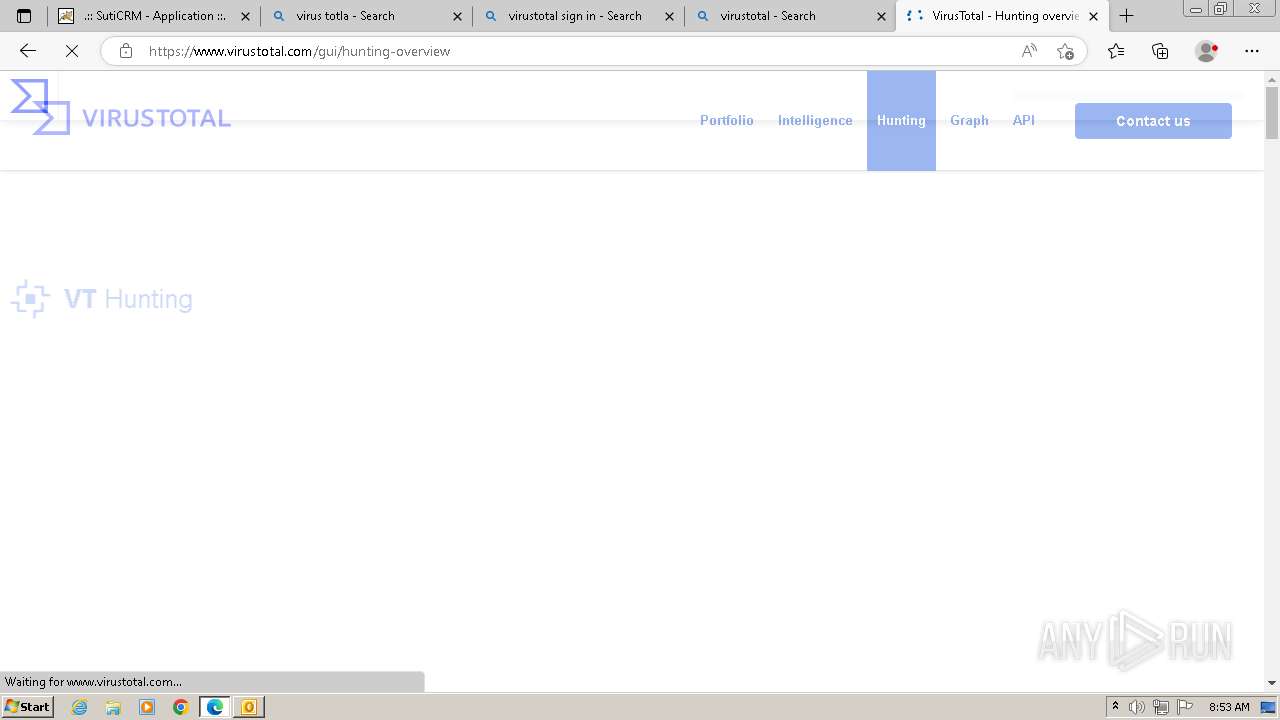Open the Graph menu
The image size is (1280, 720).
coord(969,120)
